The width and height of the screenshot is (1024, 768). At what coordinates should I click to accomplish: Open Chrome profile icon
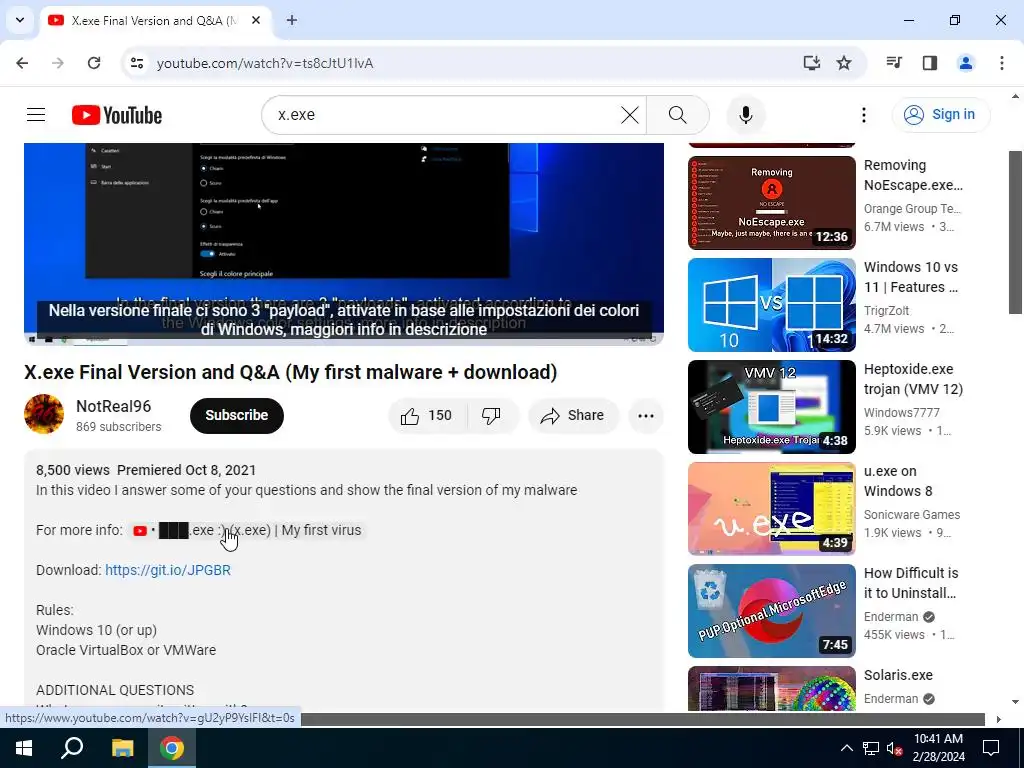[965, 63]
